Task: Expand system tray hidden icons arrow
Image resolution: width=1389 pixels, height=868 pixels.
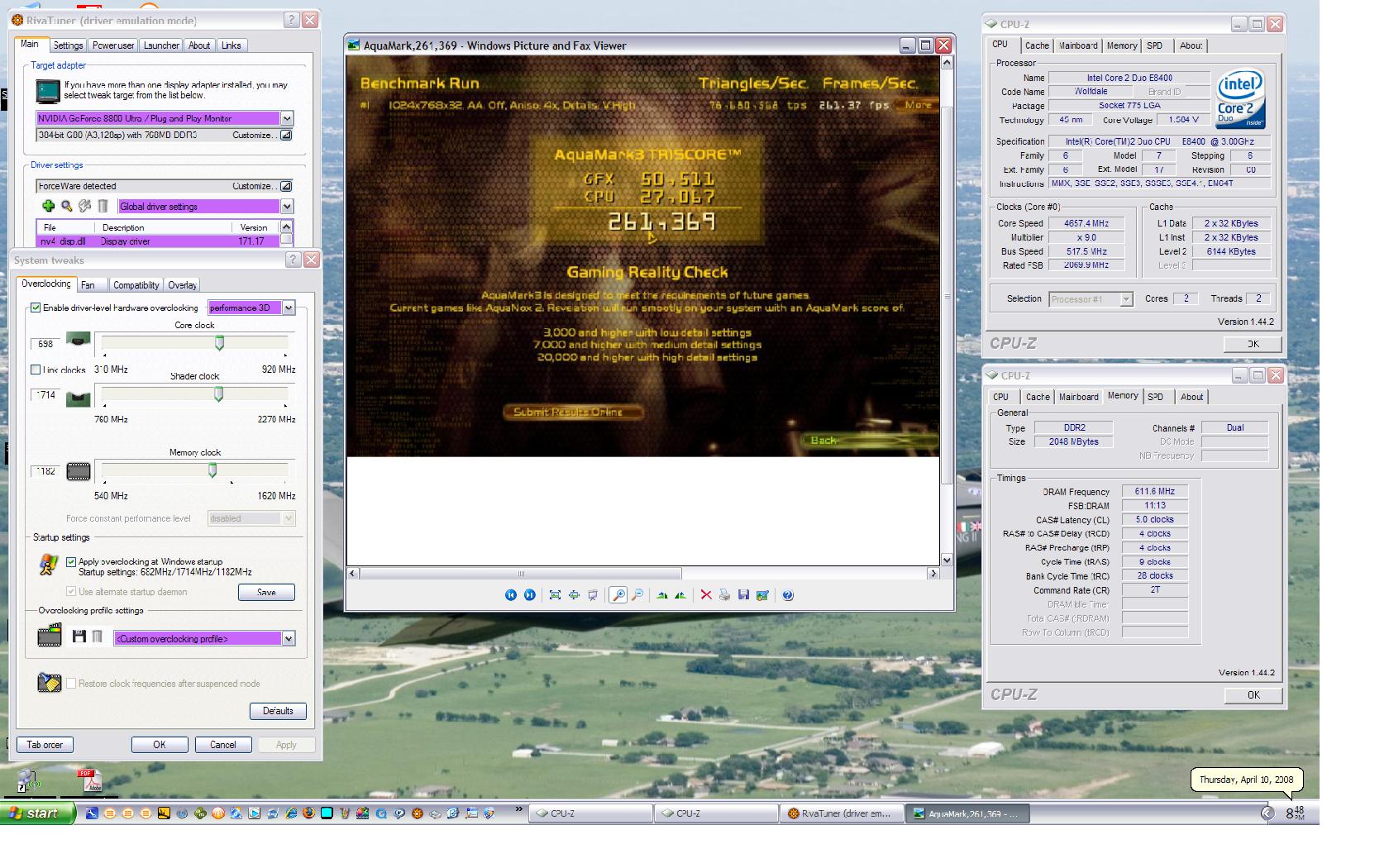Action: (1267, 813)
